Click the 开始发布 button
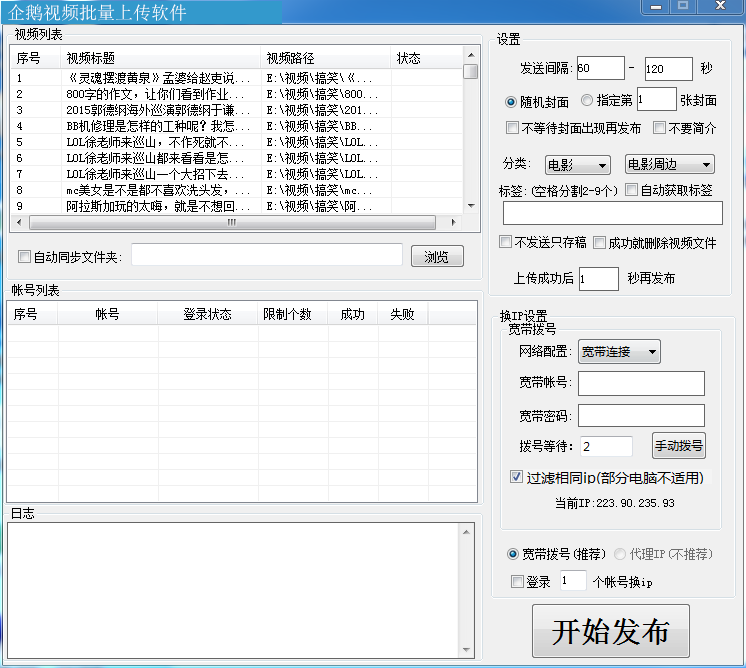 tap(610, 631)
